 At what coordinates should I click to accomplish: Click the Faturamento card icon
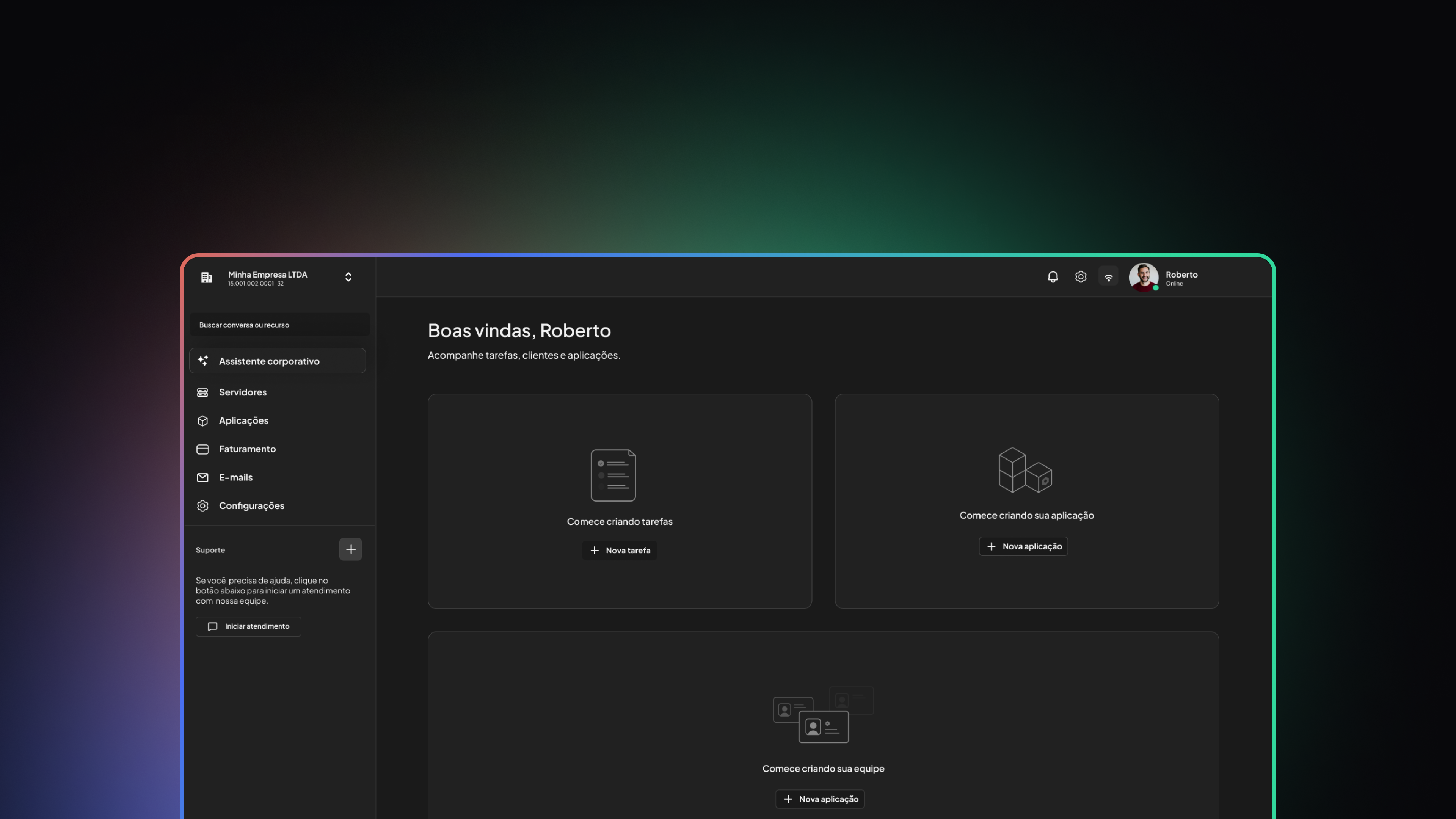(x=202, y=449)
